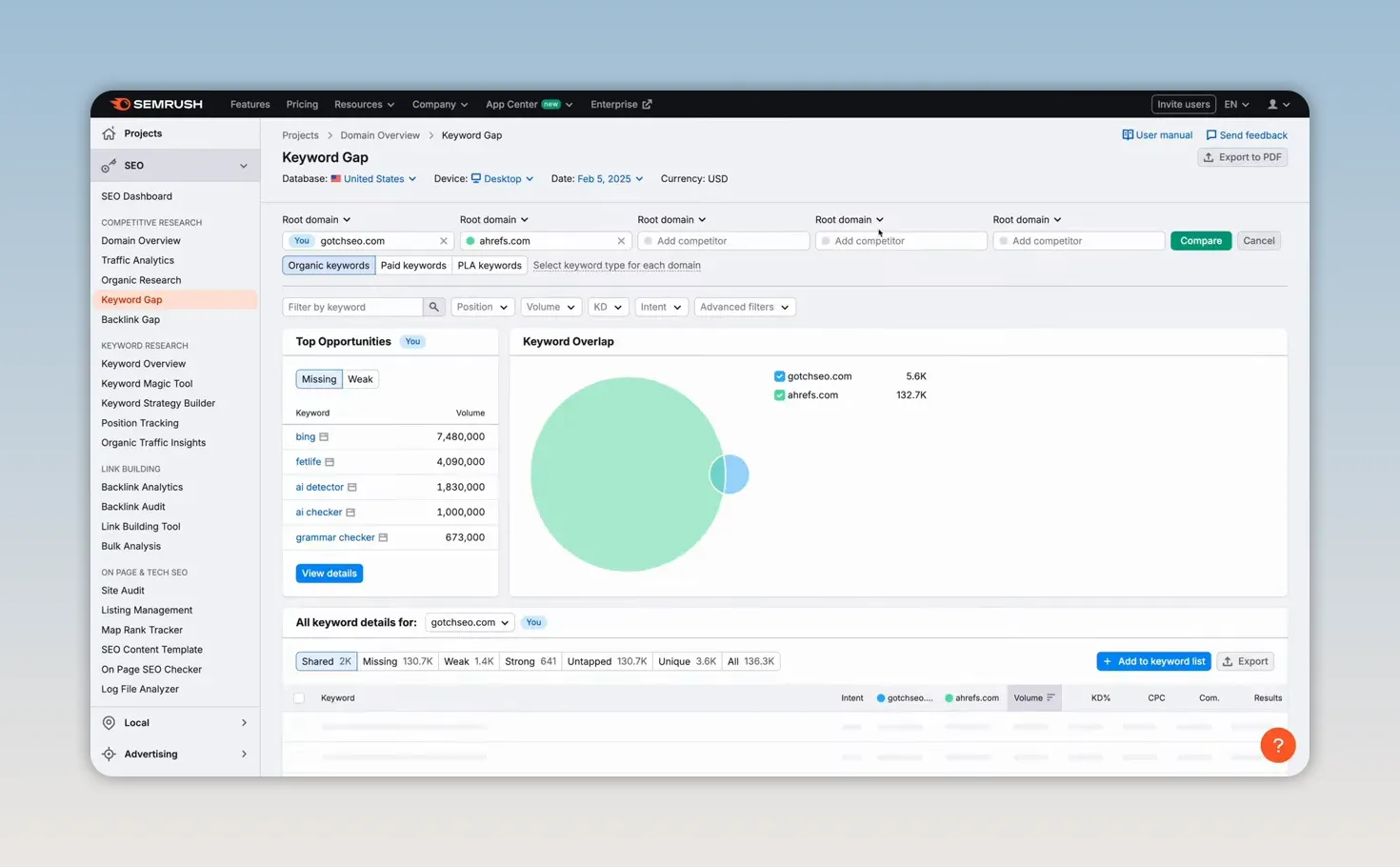This screenshot has height=867, width=1400.
Task: Open the App Center menu
Action: point(530,105)
